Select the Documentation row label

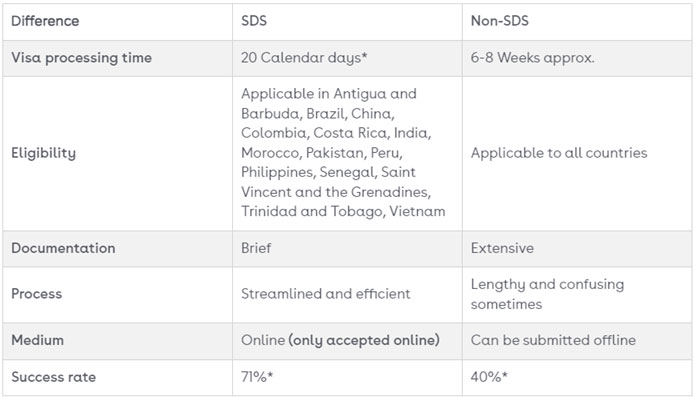pyautogui.click(x=63, y=248)
